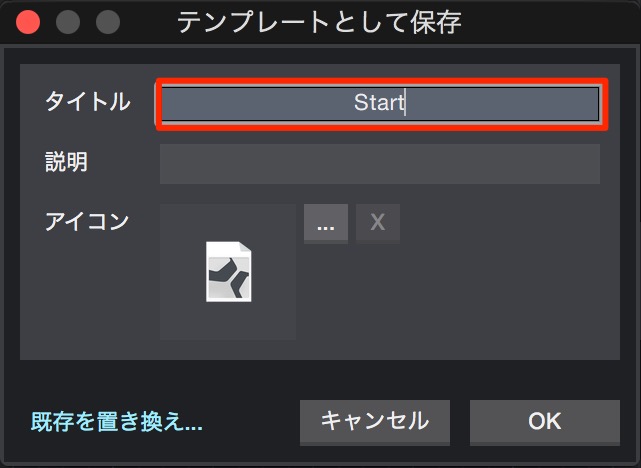
Task: Cancel with the キャンセル button
Action: pos(375,422)
